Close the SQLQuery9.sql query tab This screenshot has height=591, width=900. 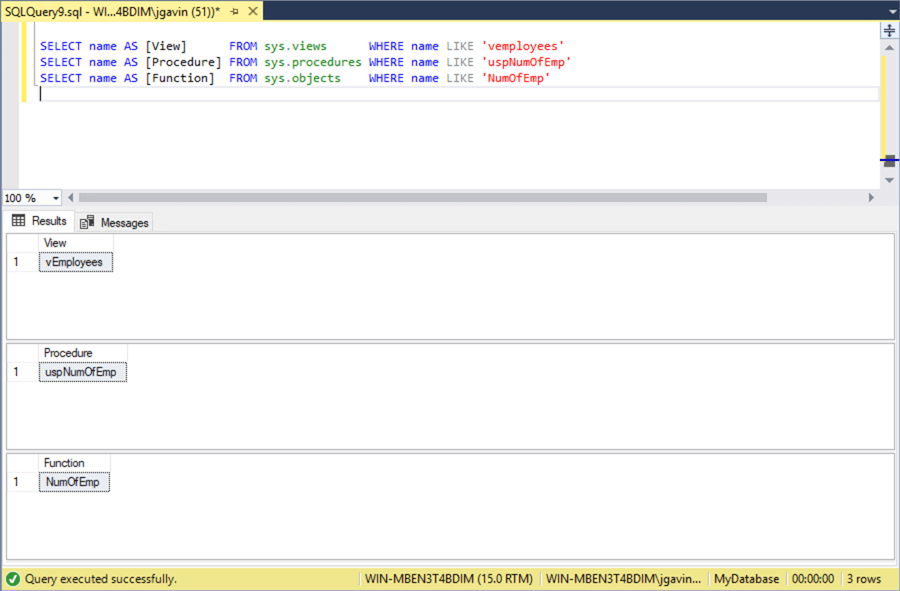(253, 12)
